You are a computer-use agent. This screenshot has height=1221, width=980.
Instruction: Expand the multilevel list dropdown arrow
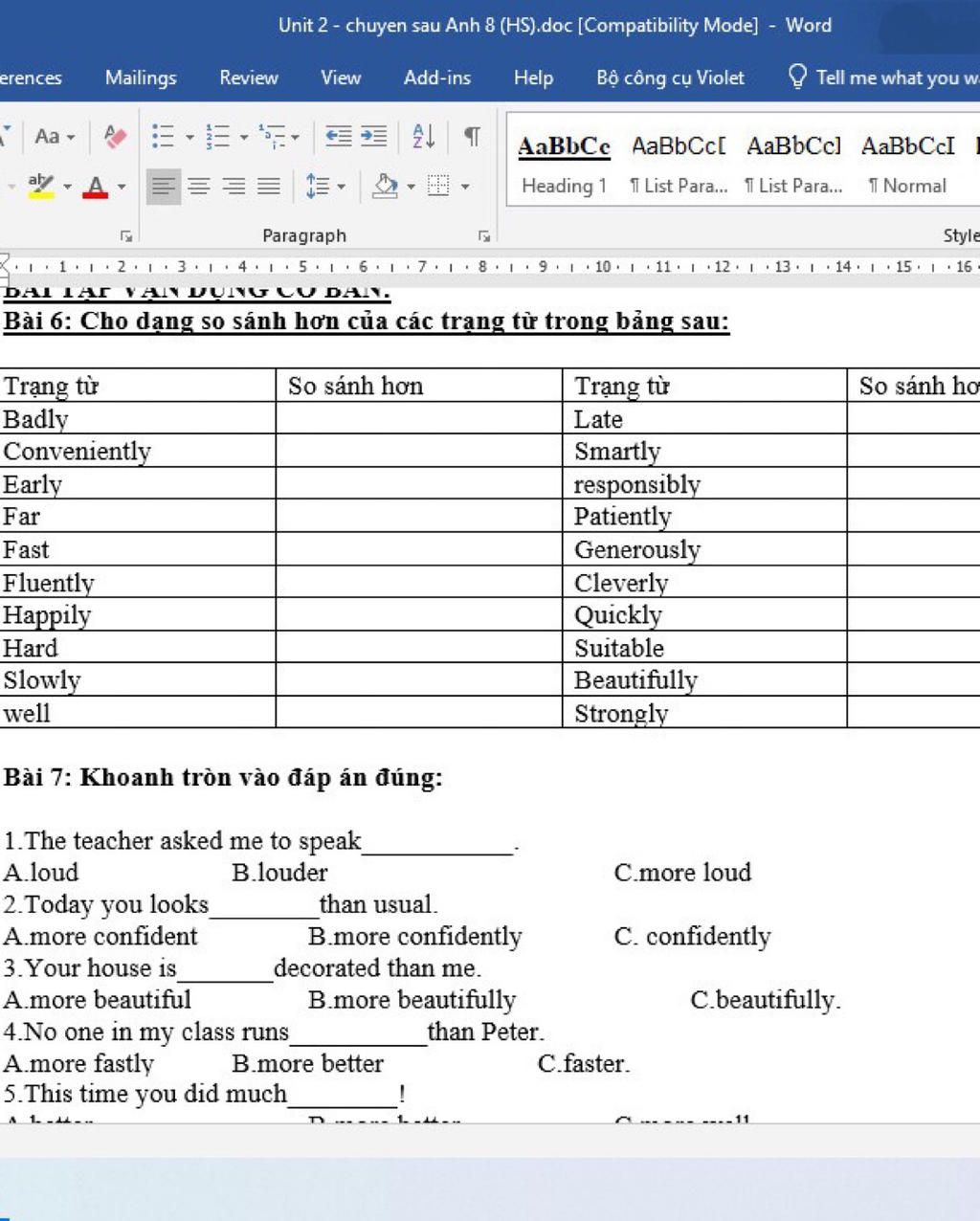point(295,138)
